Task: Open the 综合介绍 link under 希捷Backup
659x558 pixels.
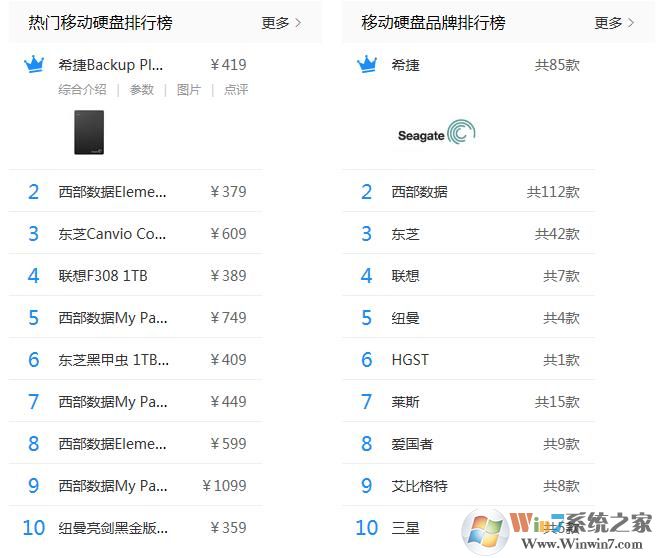Action: pos(82,89)
